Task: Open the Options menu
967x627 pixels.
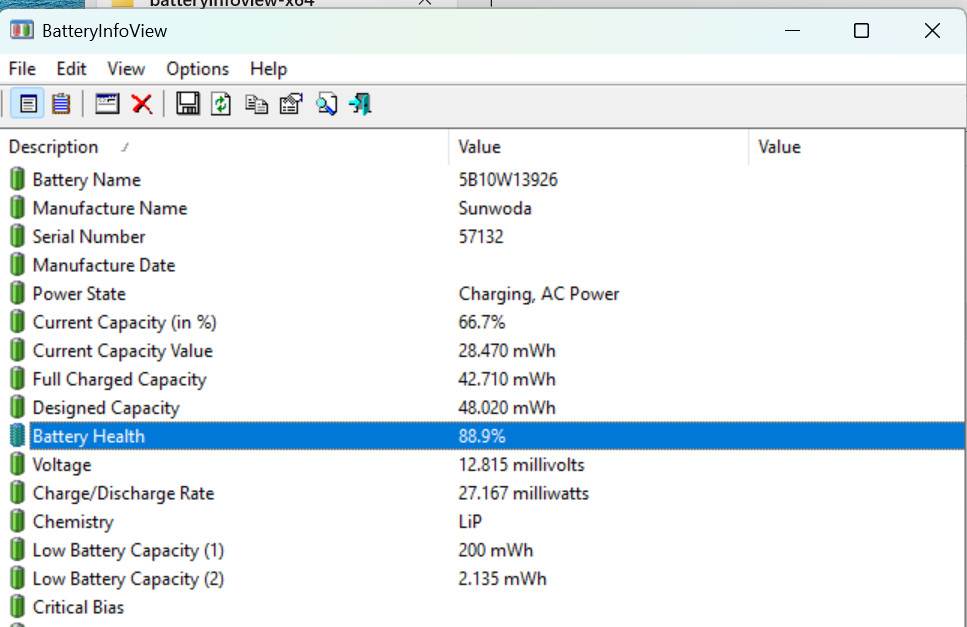Action: click(x=197, y=69)
